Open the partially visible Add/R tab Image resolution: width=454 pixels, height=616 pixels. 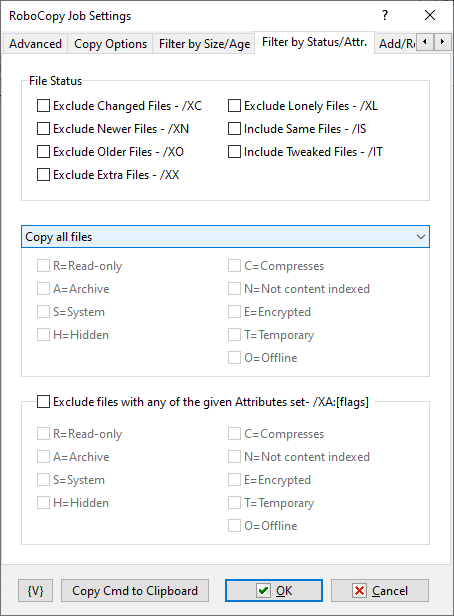coord(396,44)
